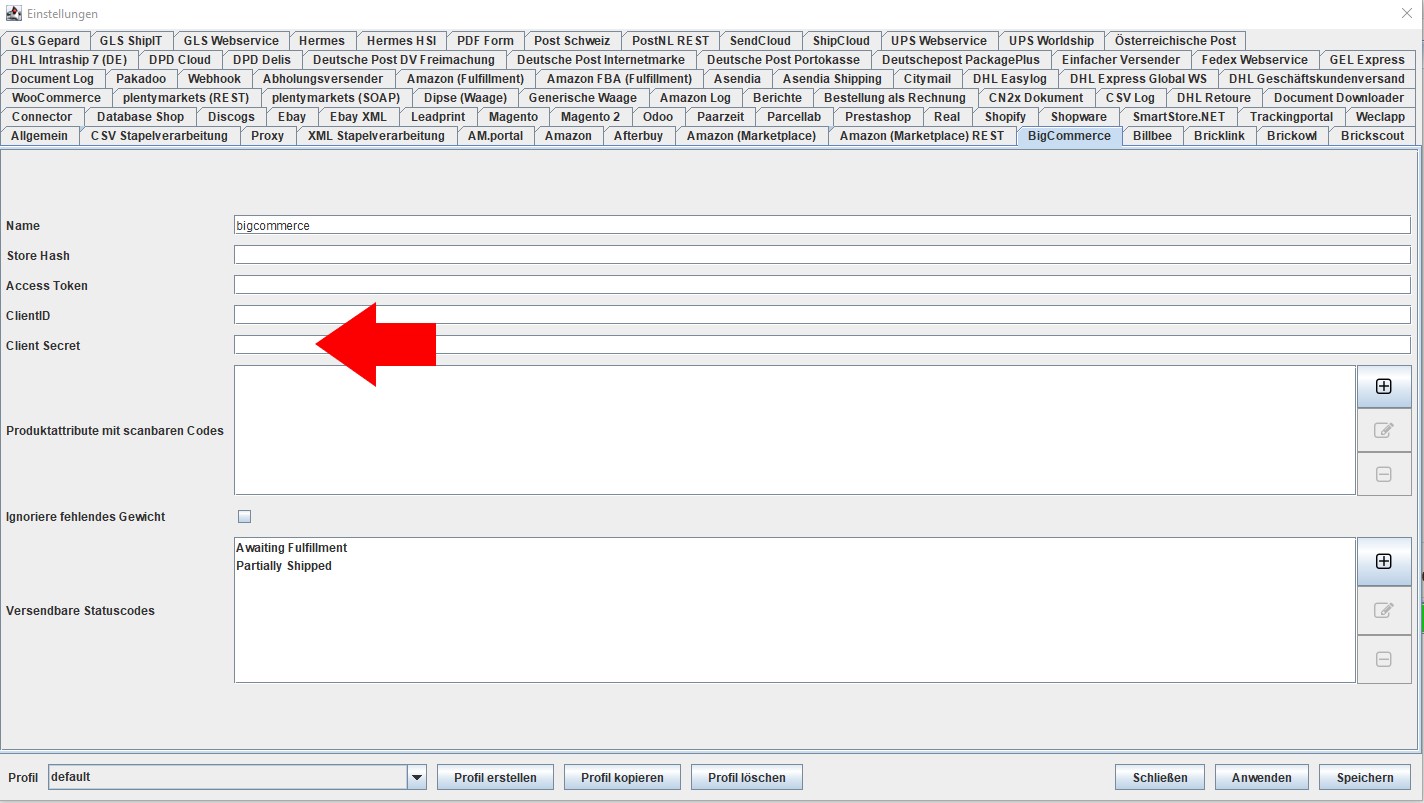Focus the Access Token input field
Viewport: 1424px width, 803px height.
[822, 285]
